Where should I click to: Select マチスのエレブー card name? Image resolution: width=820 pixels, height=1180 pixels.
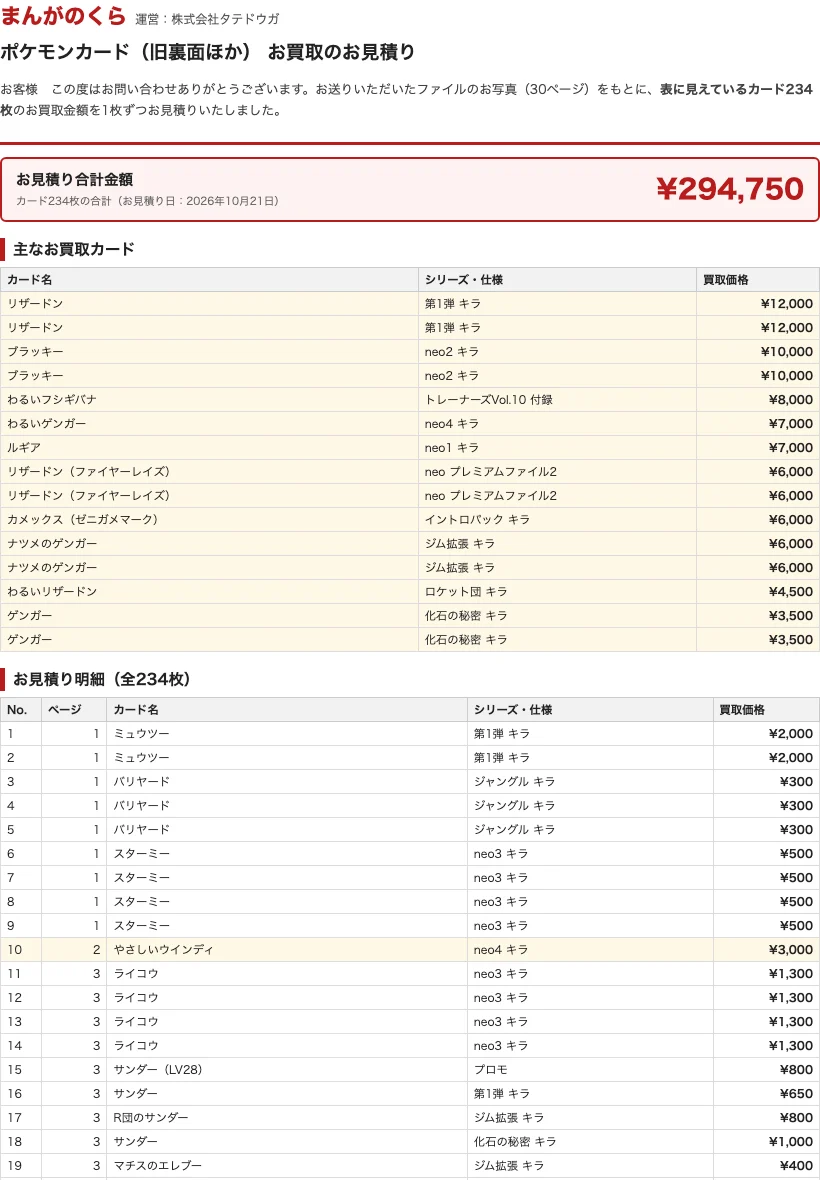tap(157, 1166)
